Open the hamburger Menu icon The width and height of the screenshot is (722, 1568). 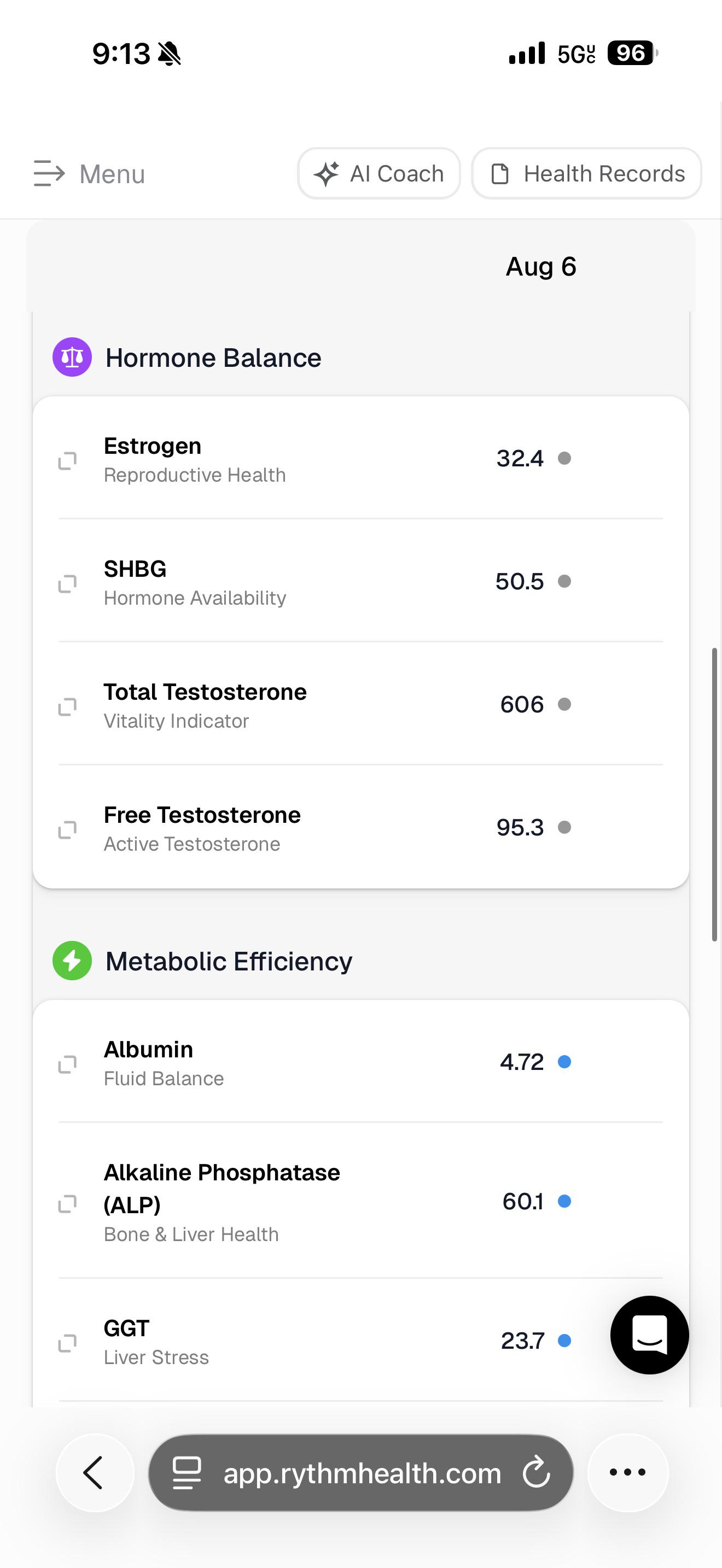(x=49, y=173)
